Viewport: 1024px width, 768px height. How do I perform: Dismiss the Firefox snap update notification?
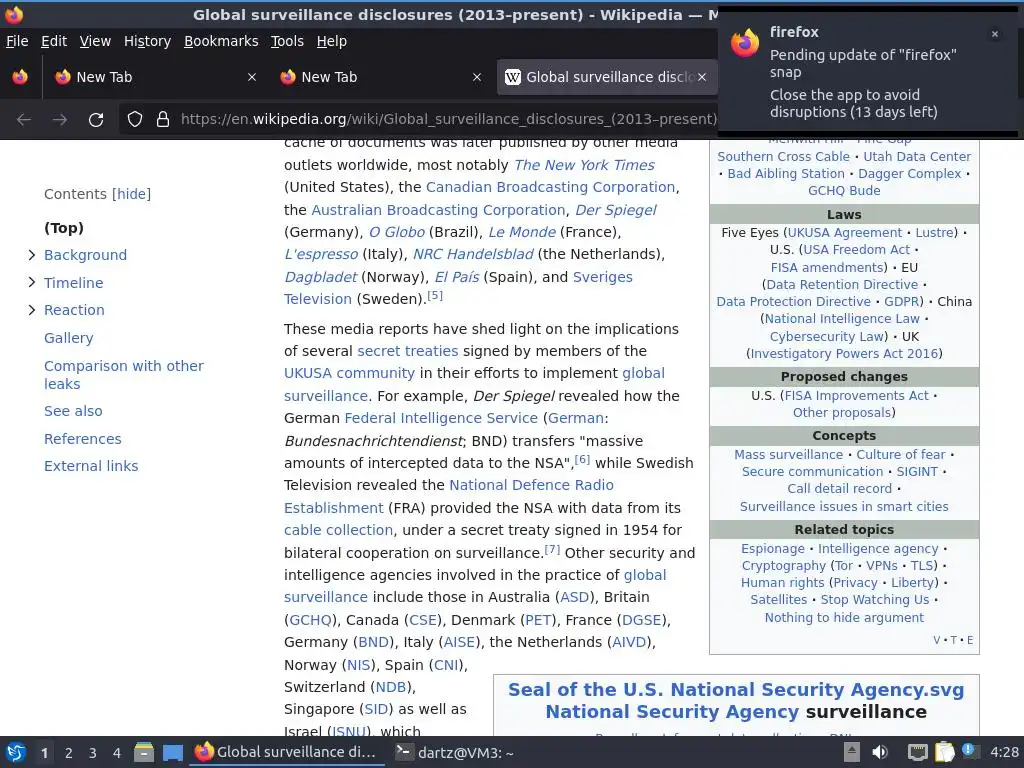[x=995, y=34]
